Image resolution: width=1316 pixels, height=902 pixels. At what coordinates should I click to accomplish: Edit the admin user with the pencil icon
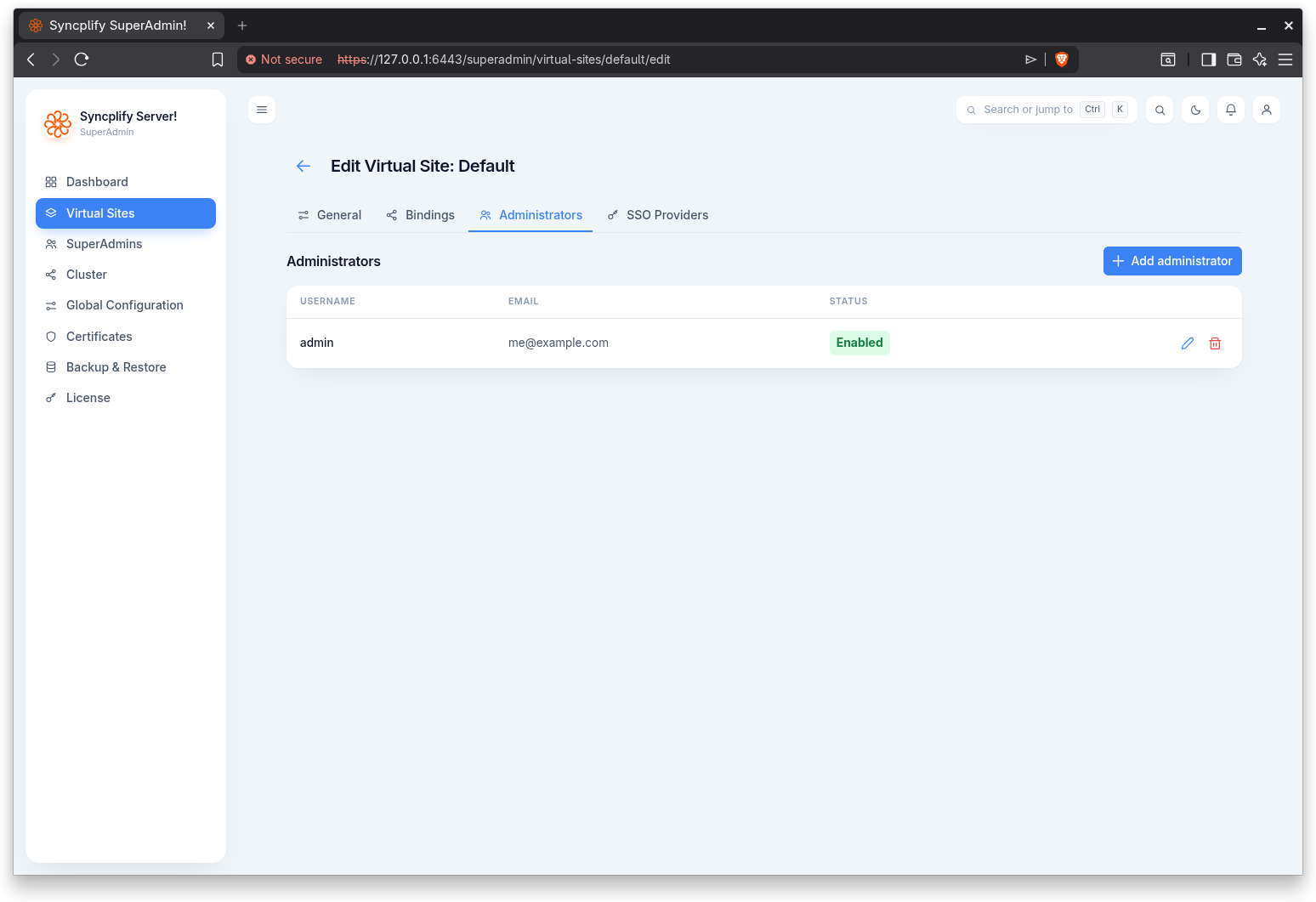point(1188,343)
